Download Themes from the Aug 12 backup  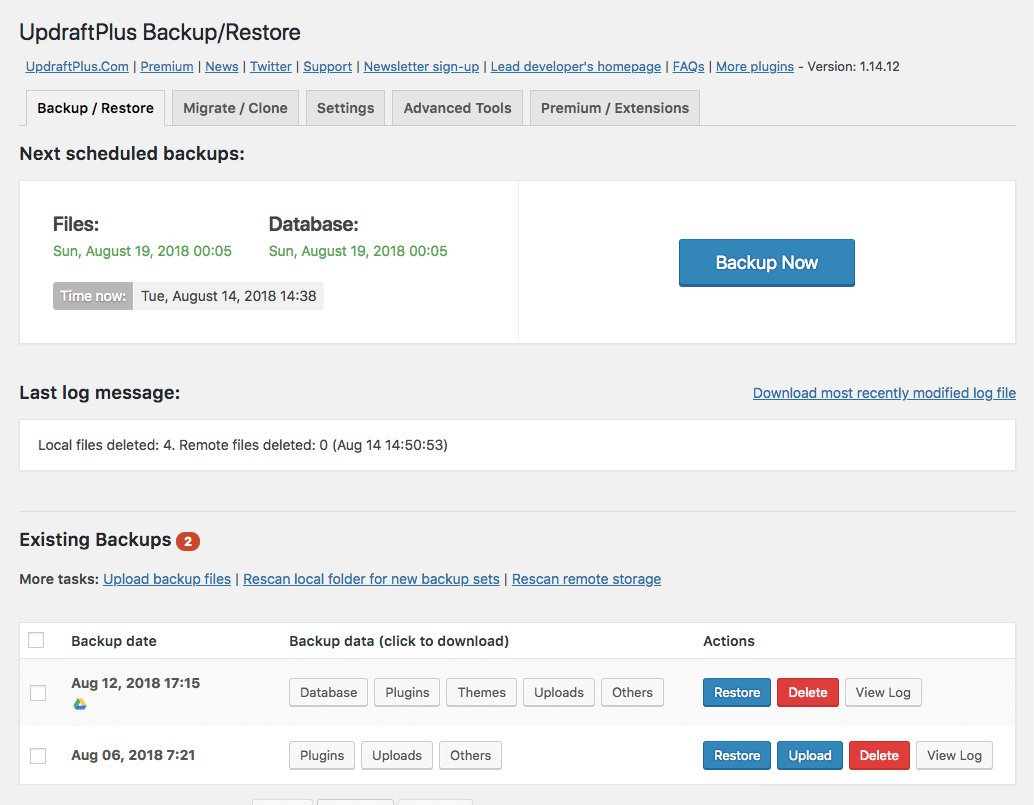click(482, 692)
